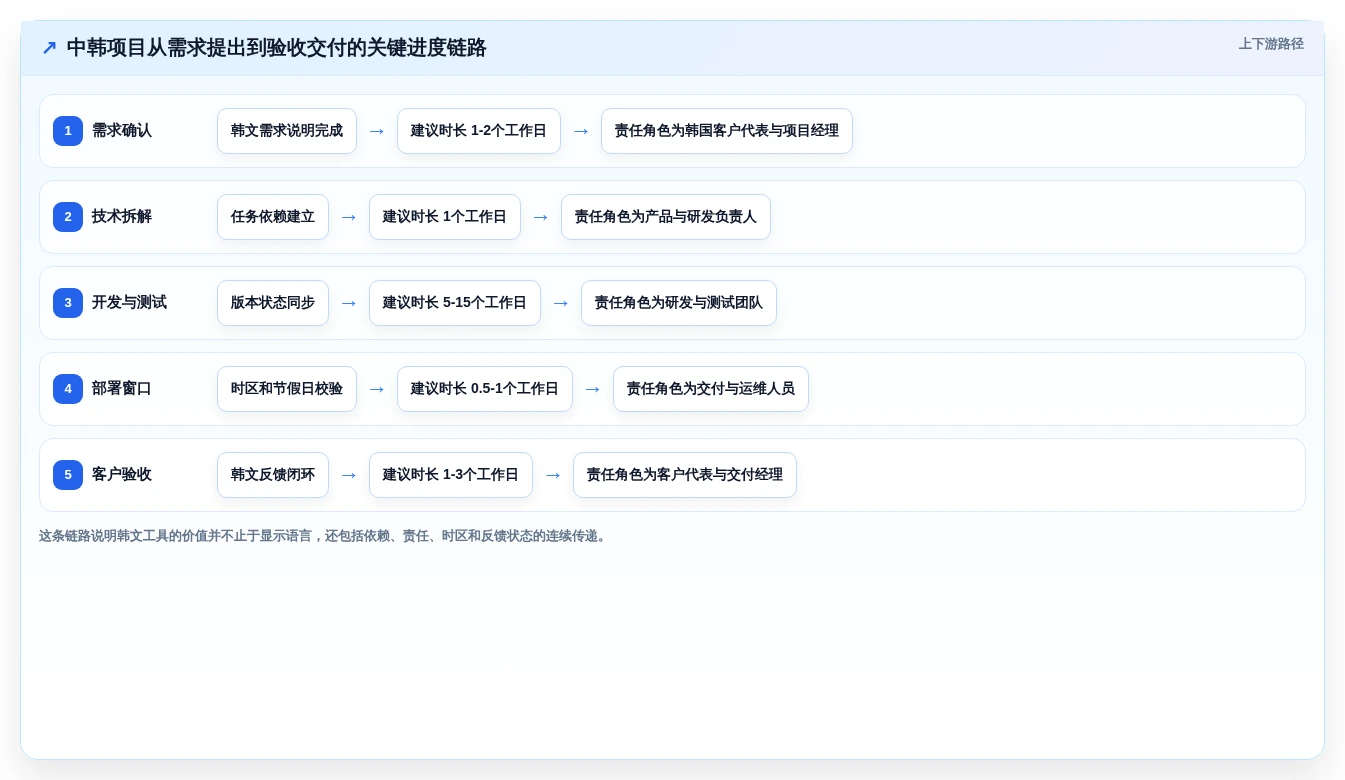This screenshot has height=780, width=1345.
Task: Click the arrow icon beside the title
Action: [x=49, y=48]
